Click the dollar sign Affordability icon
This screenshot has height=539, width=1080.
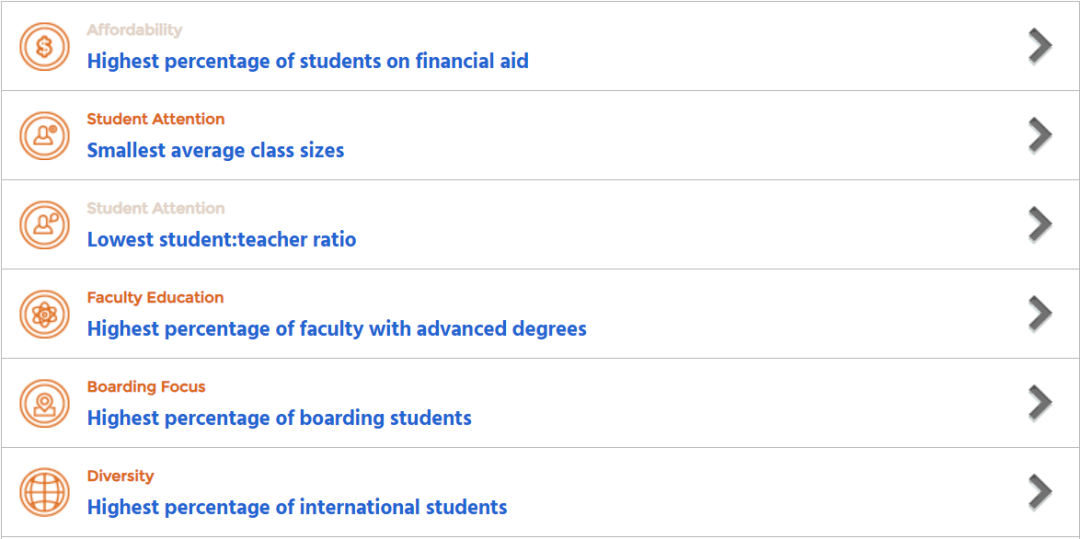click(45, 46)
